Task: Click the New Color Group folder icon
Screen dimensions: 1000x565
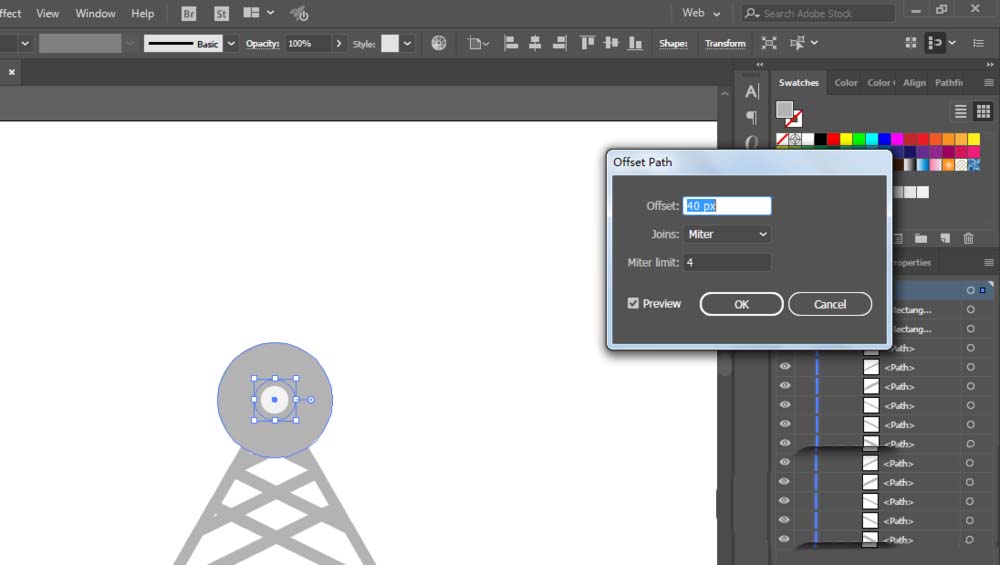Action: coord(920,238)
